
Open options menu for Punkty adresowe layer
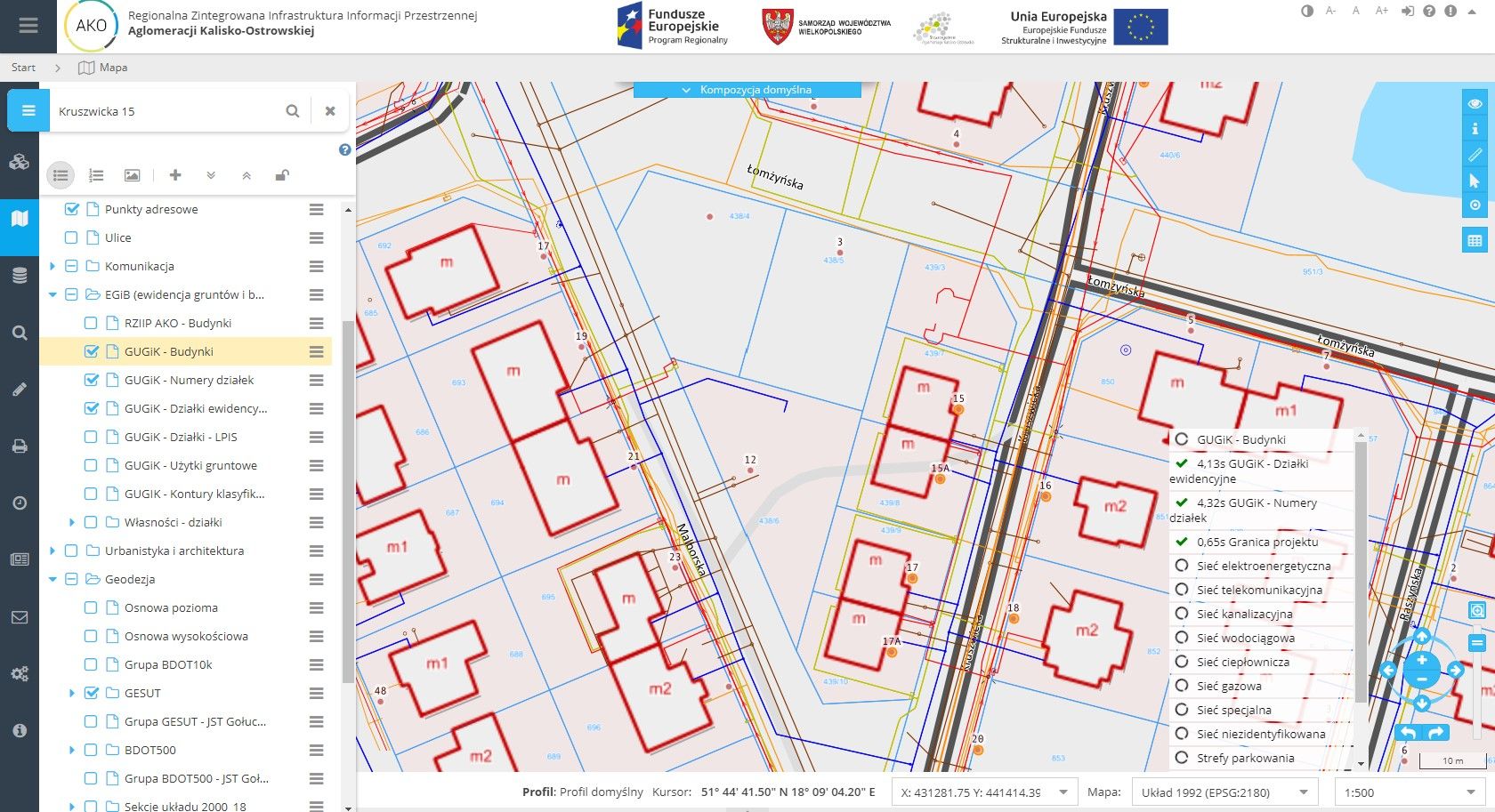(x=316, y=209)
